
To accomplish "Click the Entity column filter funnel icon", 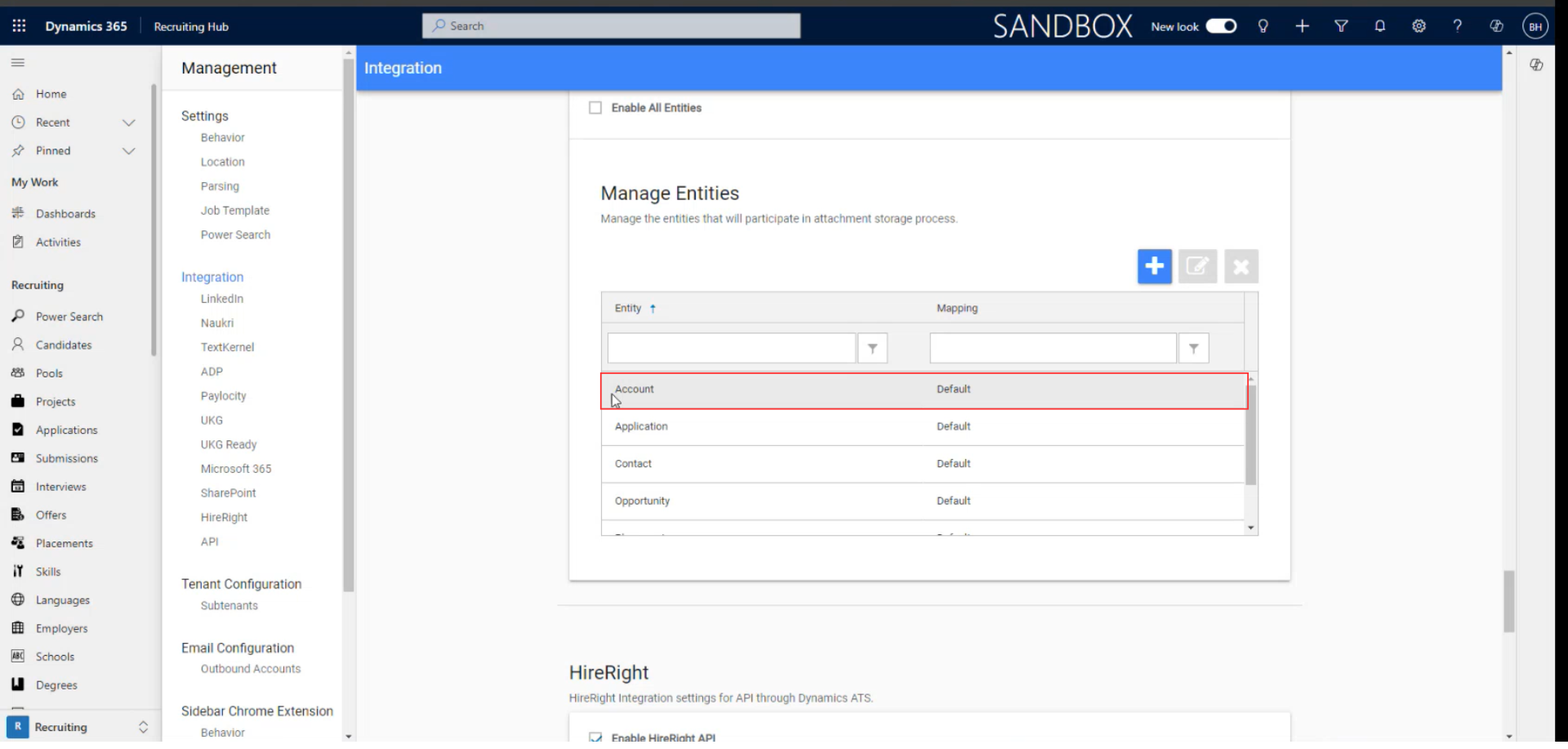I will (872, 349).
